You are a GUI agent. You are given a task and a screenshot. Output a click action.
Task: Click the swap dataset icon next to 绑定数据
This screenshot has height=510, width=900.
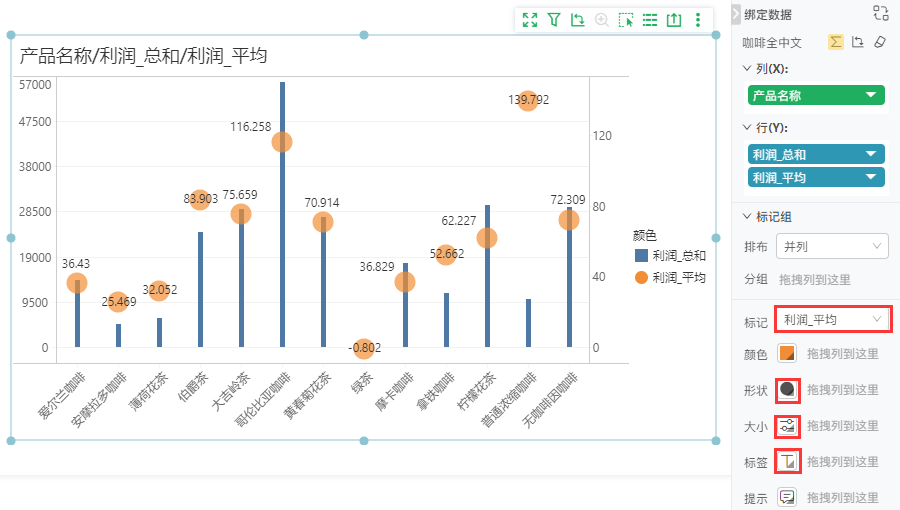[880, 13]
